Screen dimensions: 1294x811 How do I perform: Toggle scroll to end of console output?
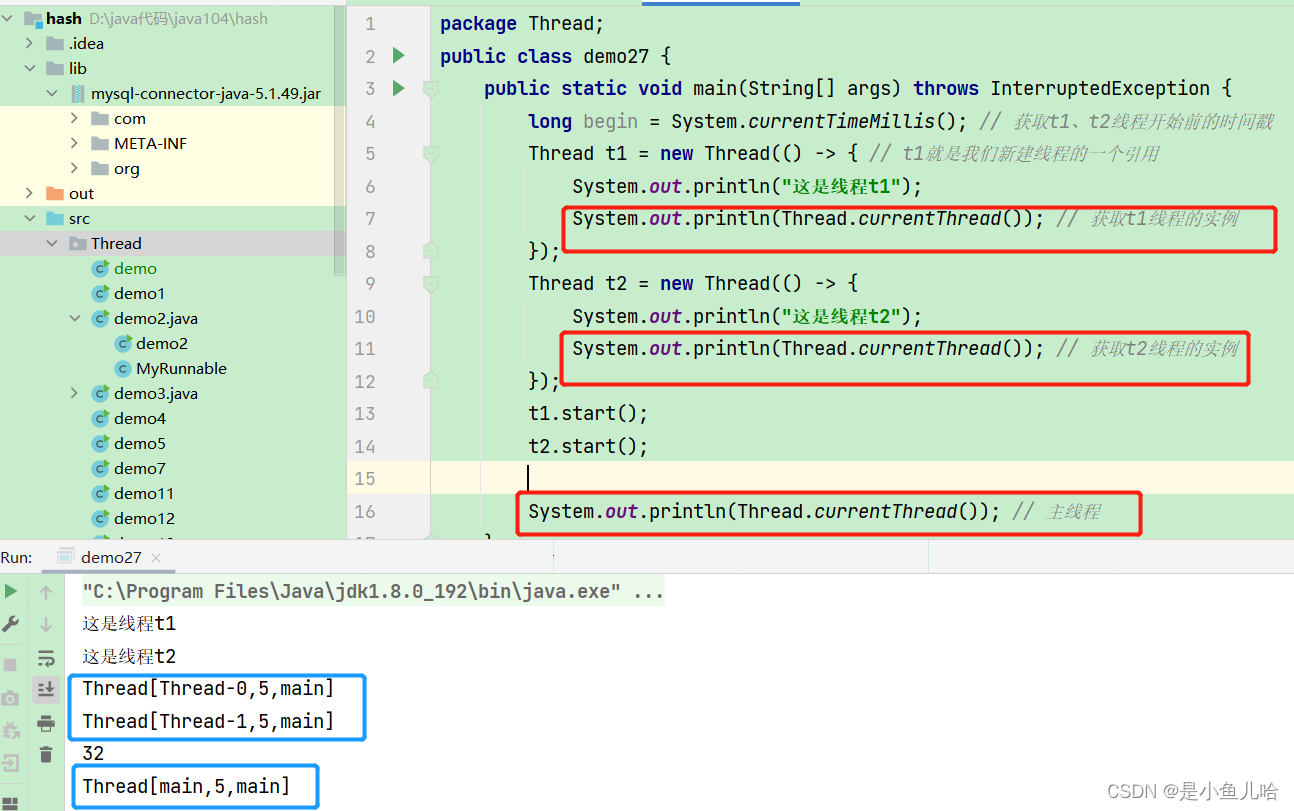(x=46, y=689)
